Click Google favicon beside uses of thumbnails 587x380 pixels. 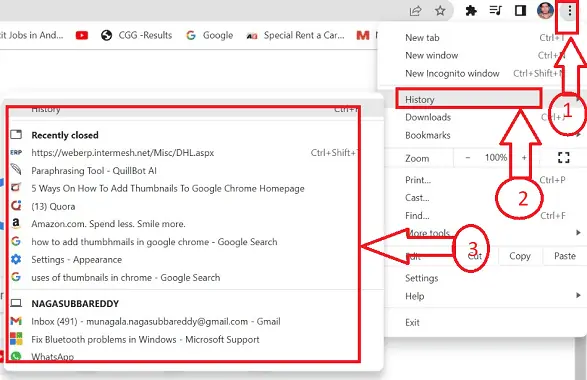pyautogui.click(x=16, y=277)
